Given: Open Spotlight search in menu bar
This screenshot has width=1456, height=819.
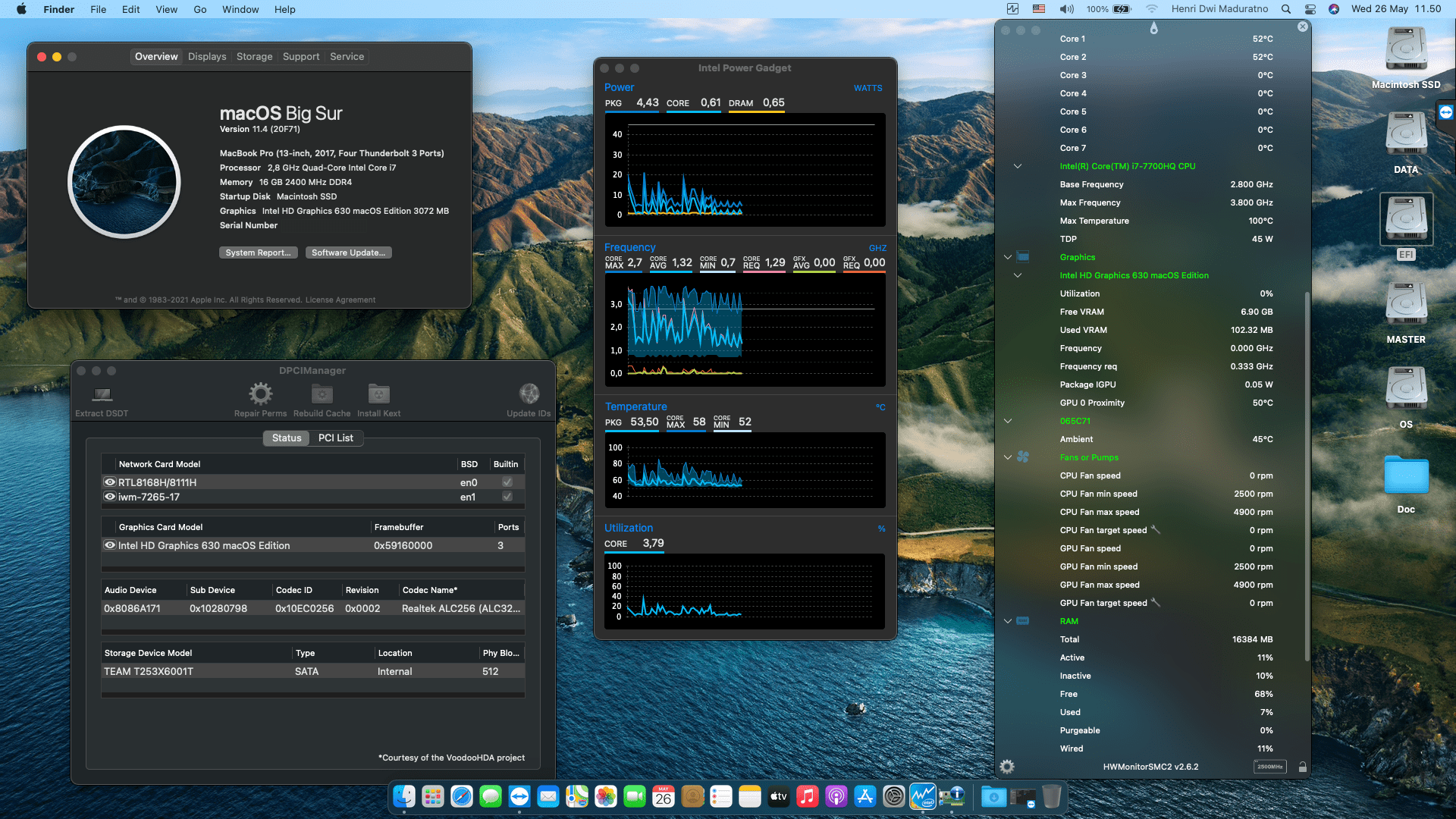Looking at the screenshot, I should pos(1285,9).
